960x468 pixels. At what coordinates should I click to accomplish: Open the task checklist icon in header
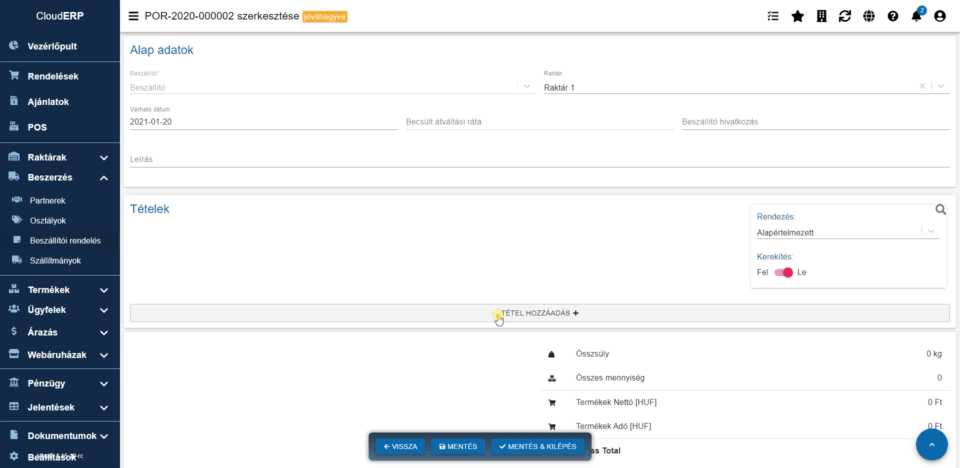coord(773,17)
